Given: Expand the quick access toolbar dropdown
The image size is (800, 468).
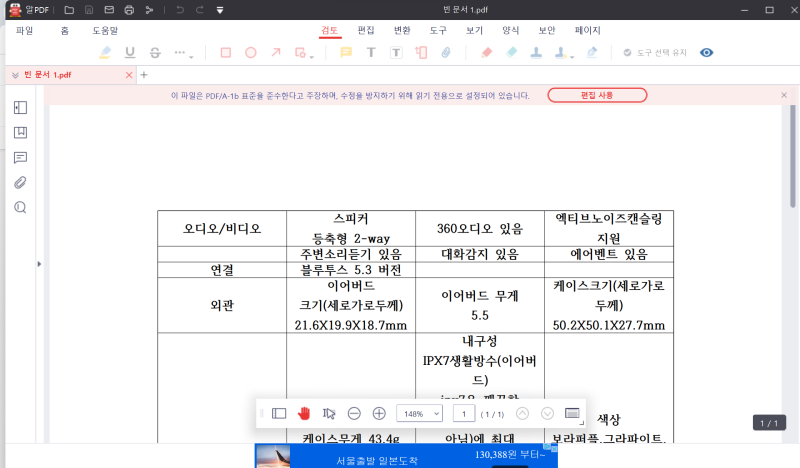Looking at the screenshot, I should (220, 10).
